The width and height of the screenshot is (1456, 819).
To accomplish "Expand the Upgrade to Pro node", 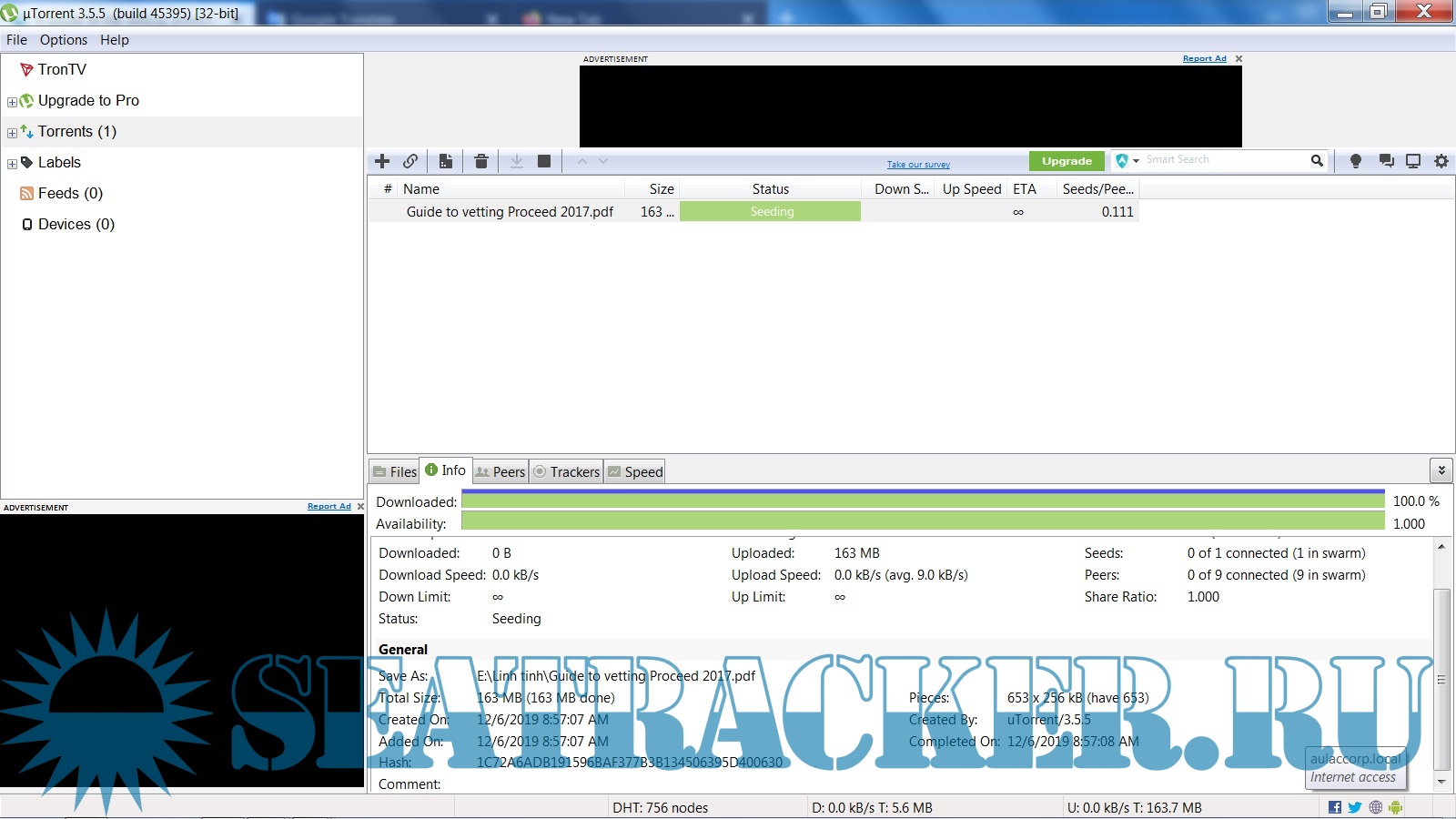I will pos(12,102).
